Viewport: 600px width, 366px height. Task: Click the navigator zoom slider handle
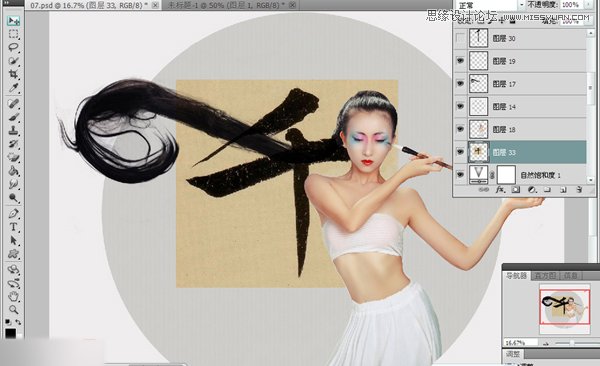572,343
